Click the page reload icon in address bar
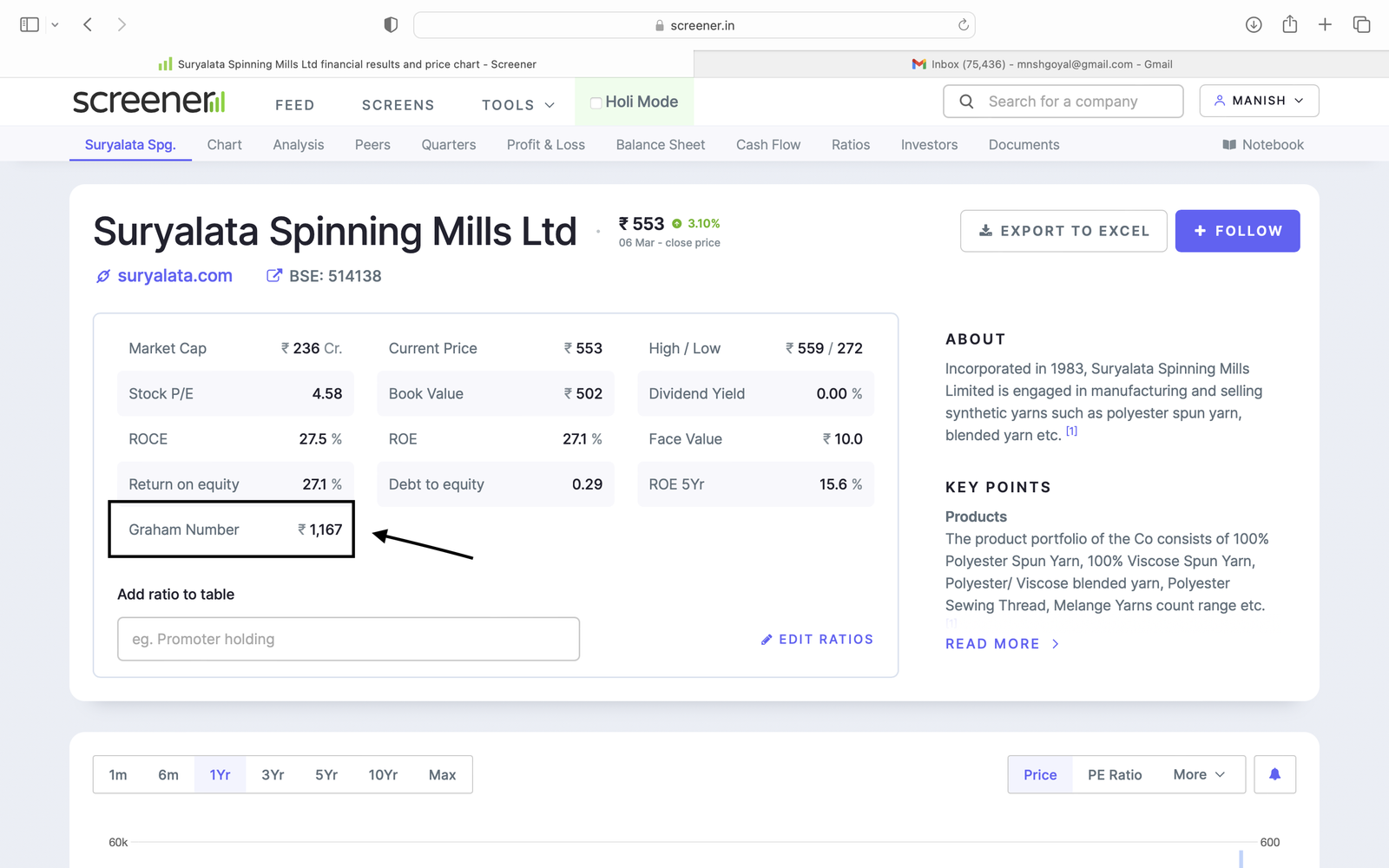Image resolution: width=1389 pixels, height=868 pixels. click(963, 25)
